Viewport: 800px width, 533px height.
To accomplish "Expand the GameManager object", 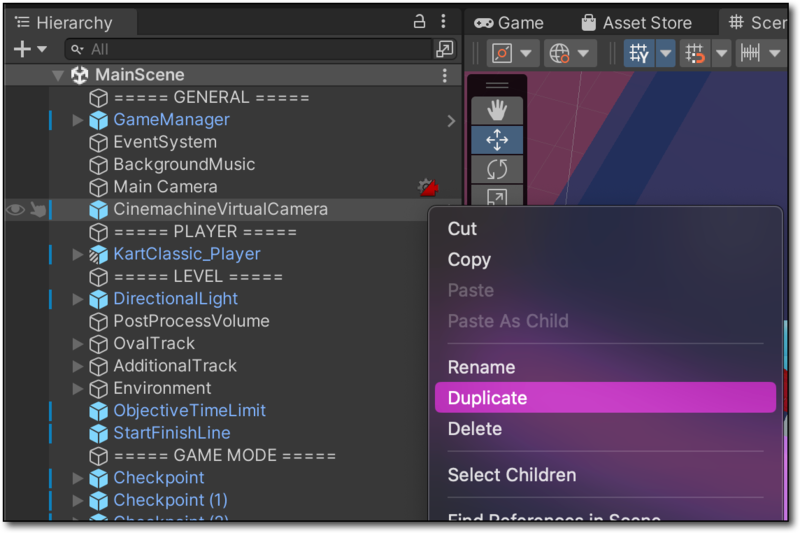I will click(78, 120).
